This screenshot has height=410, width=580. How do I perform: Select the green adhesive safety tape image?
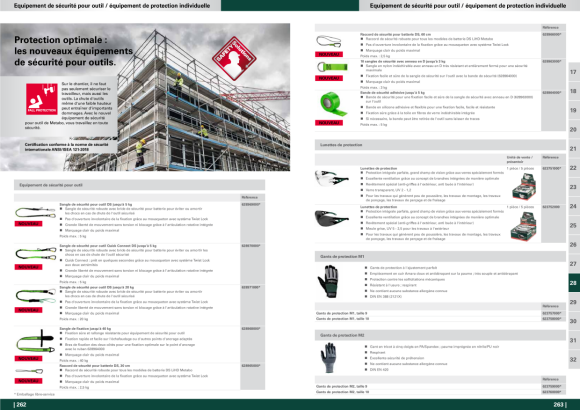332,104
